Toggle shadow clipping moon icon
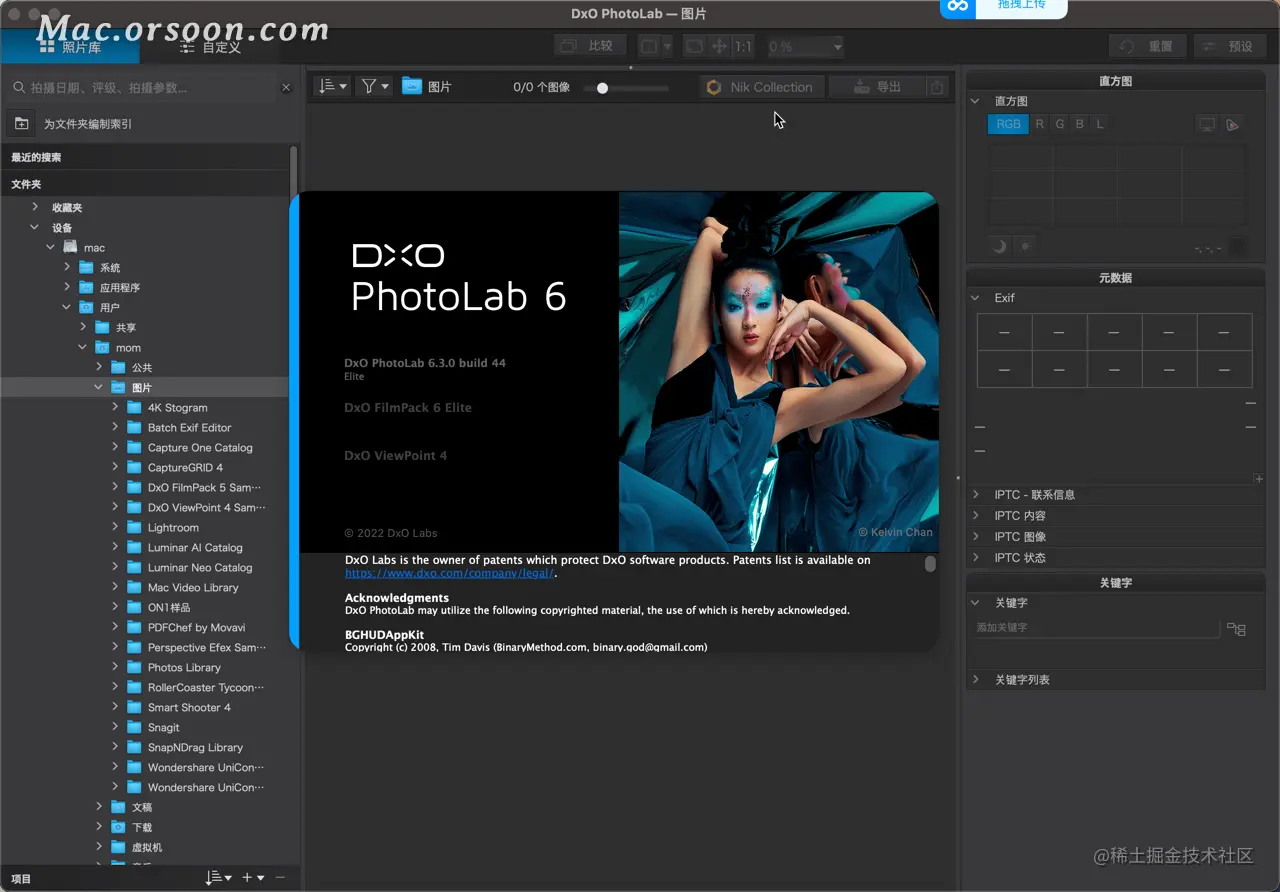This screenshot has height=892, width=1280. [999, 246]
